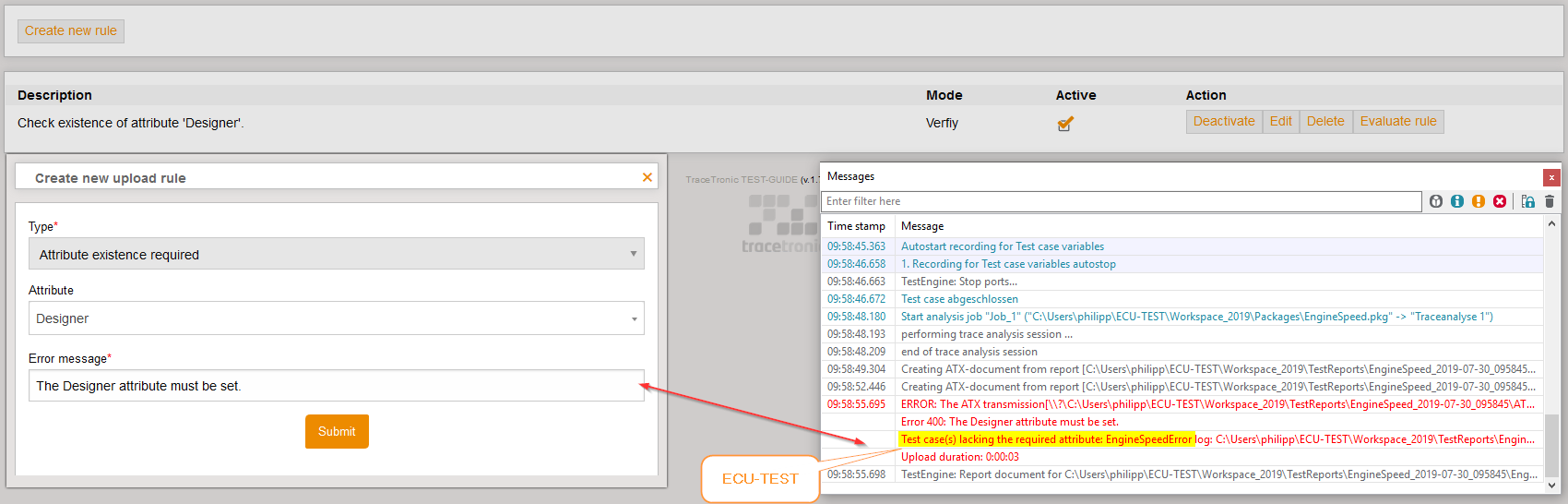The image size is (1568, 504).
Task: Toggle the orange warning messages filter
Action: click(x=1479, y=201)
